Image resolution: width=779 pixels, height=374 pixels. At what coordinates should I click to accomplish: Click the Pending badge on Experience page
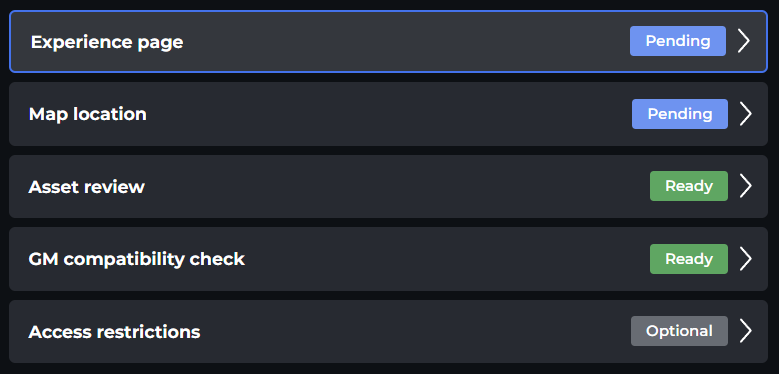point(678,41)
